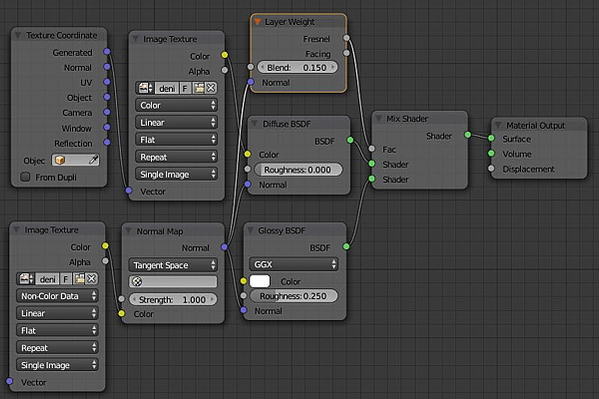Click the Object output socket on Texture Coordinate
This screenshot has height=399, width=599.
pos(107,97)
